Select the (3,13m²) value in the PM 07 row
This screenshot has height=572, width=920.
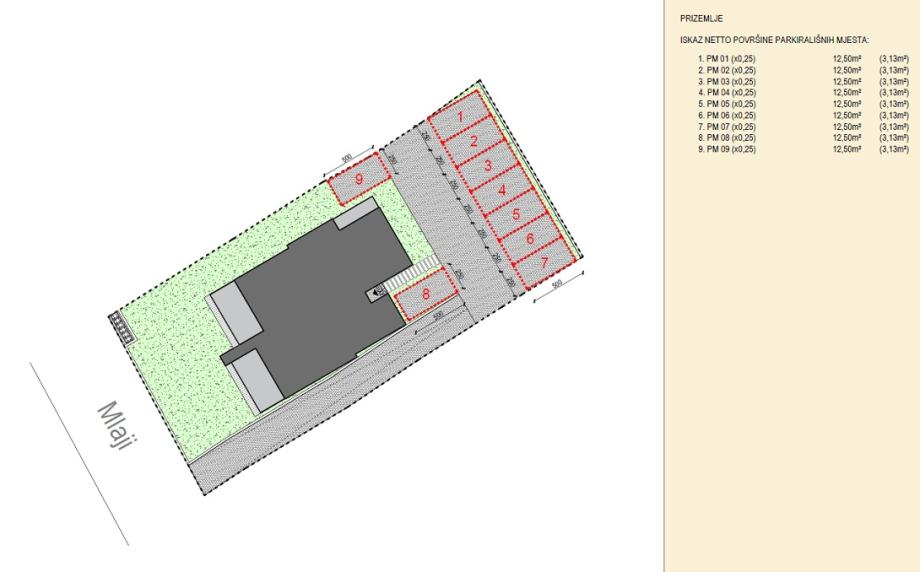coord(894,127)
